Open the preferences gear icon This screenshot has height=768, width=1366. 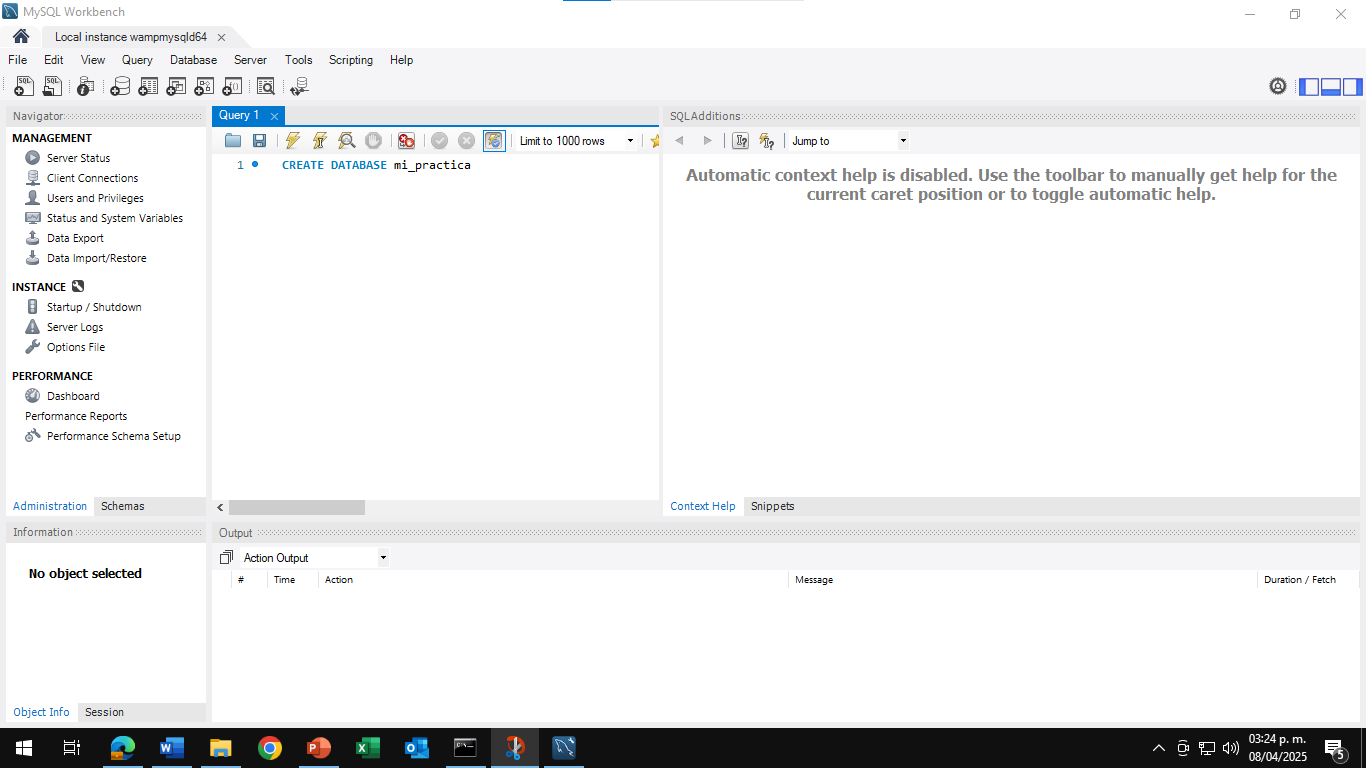(1278, 87)
